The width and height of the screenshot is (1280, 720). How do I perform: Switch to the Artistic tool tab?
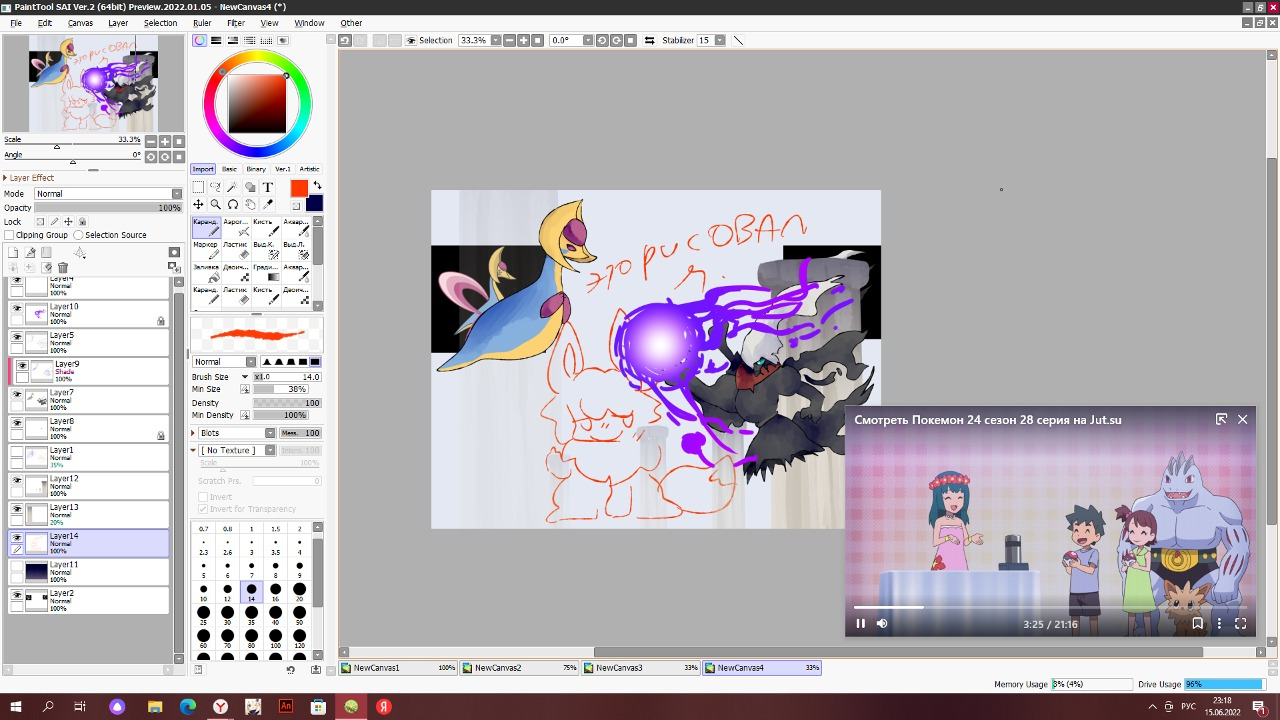tap(310, 169)
